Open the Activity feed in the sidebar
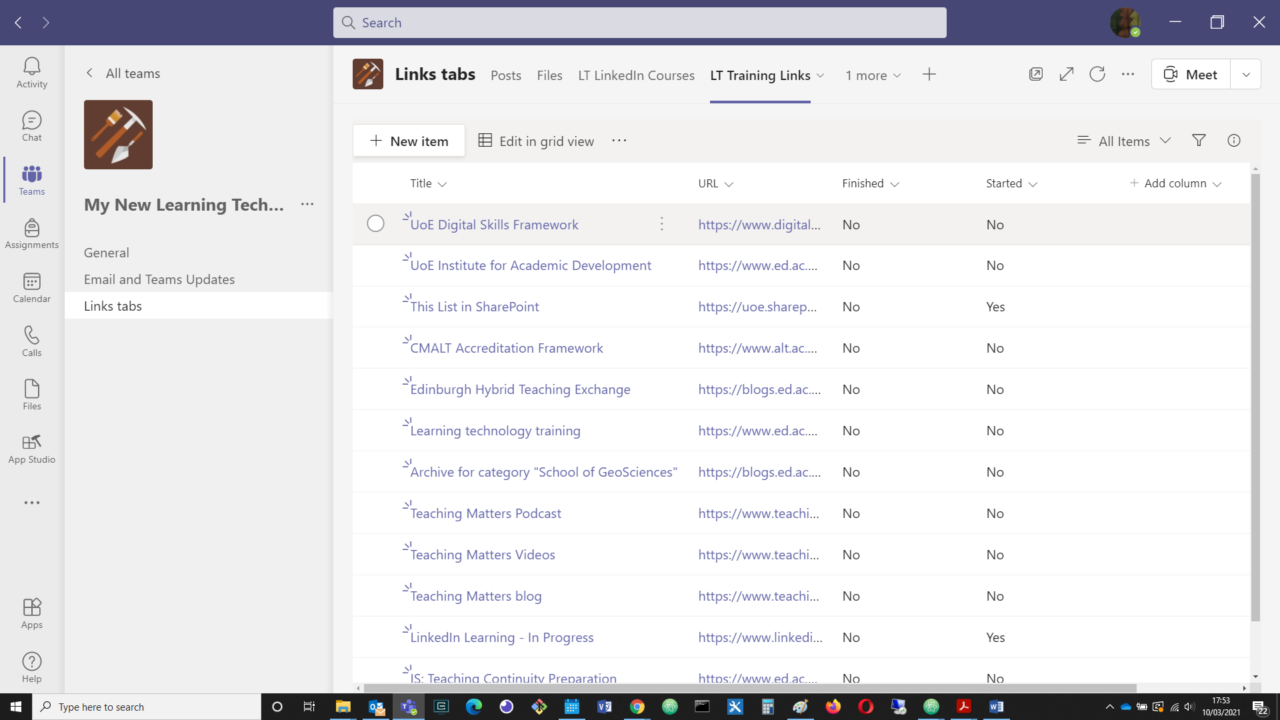 [31, 70]
